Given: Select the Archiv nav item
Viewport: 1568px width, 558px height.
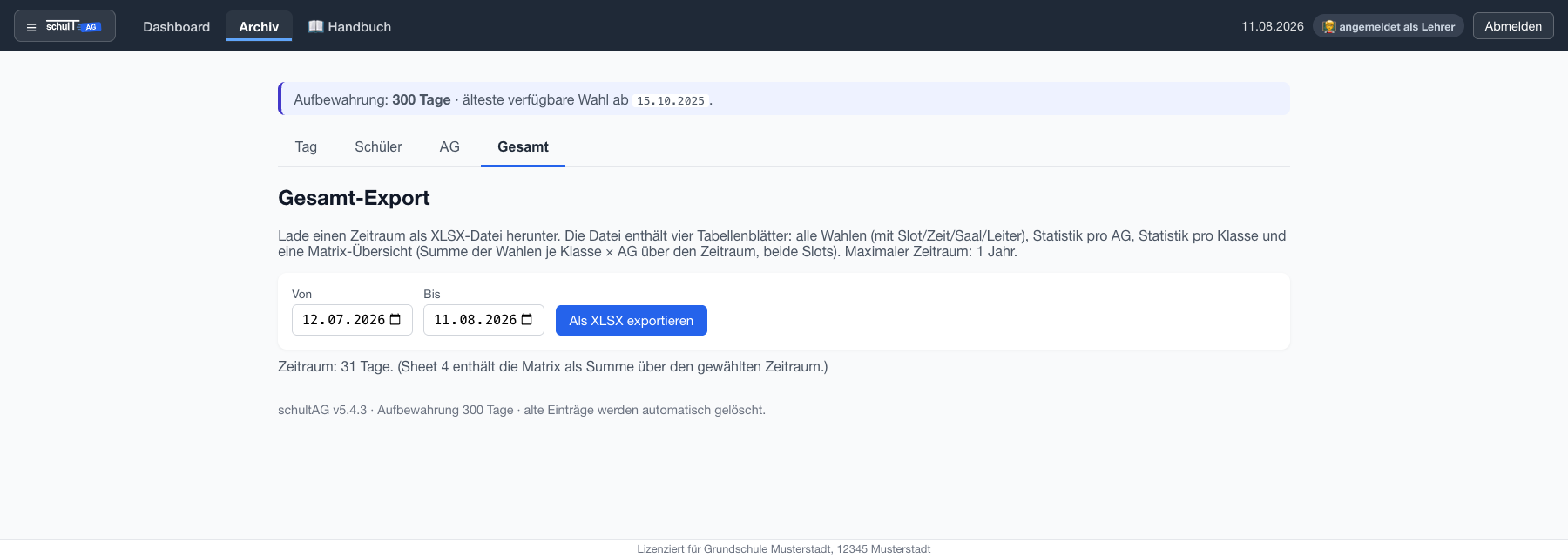Looking at the screenshot, I should (259, 26).
